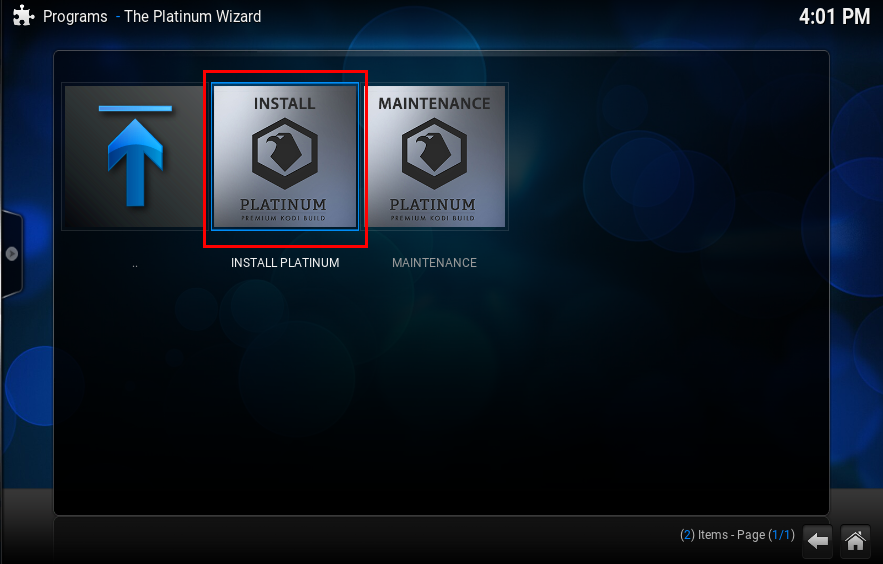883x564 pixels.
Task: Expand the left side options panel
Action: click(12, 254)
